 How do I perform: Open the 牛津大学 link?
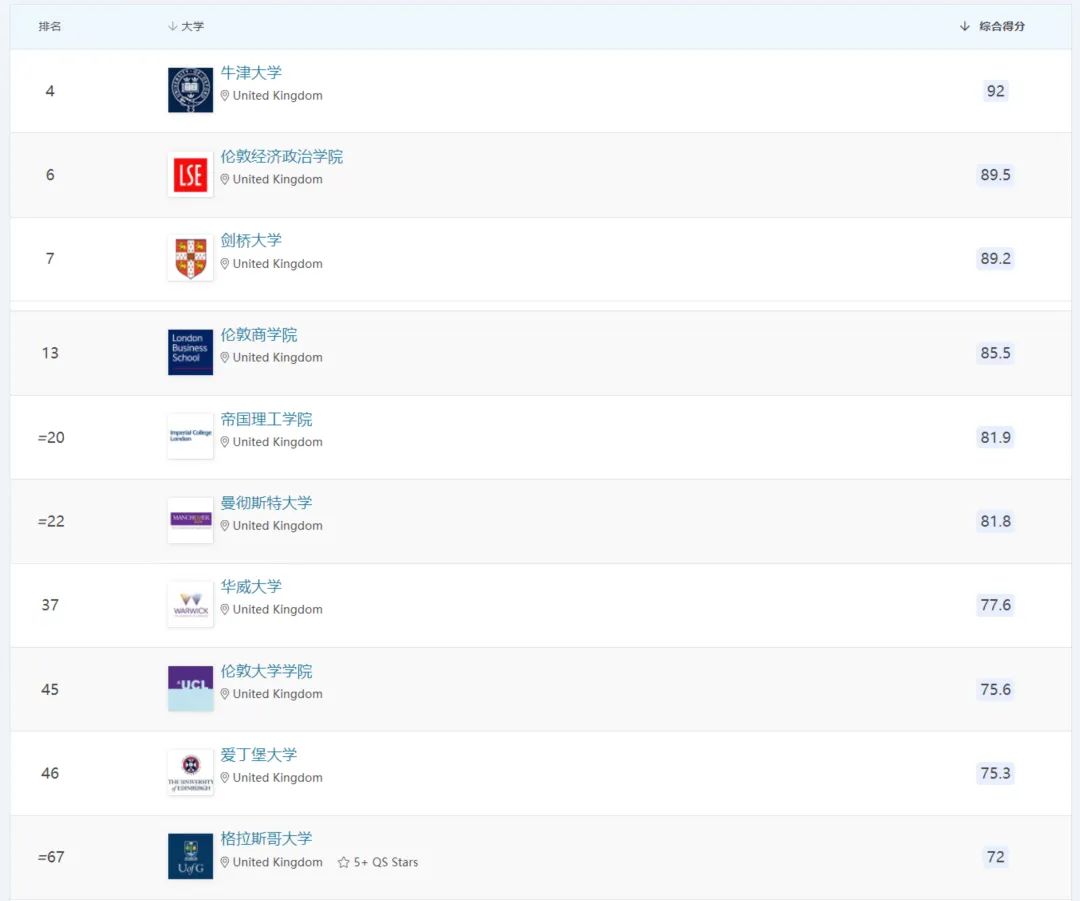pyautogui.click(x=251, y=72)
